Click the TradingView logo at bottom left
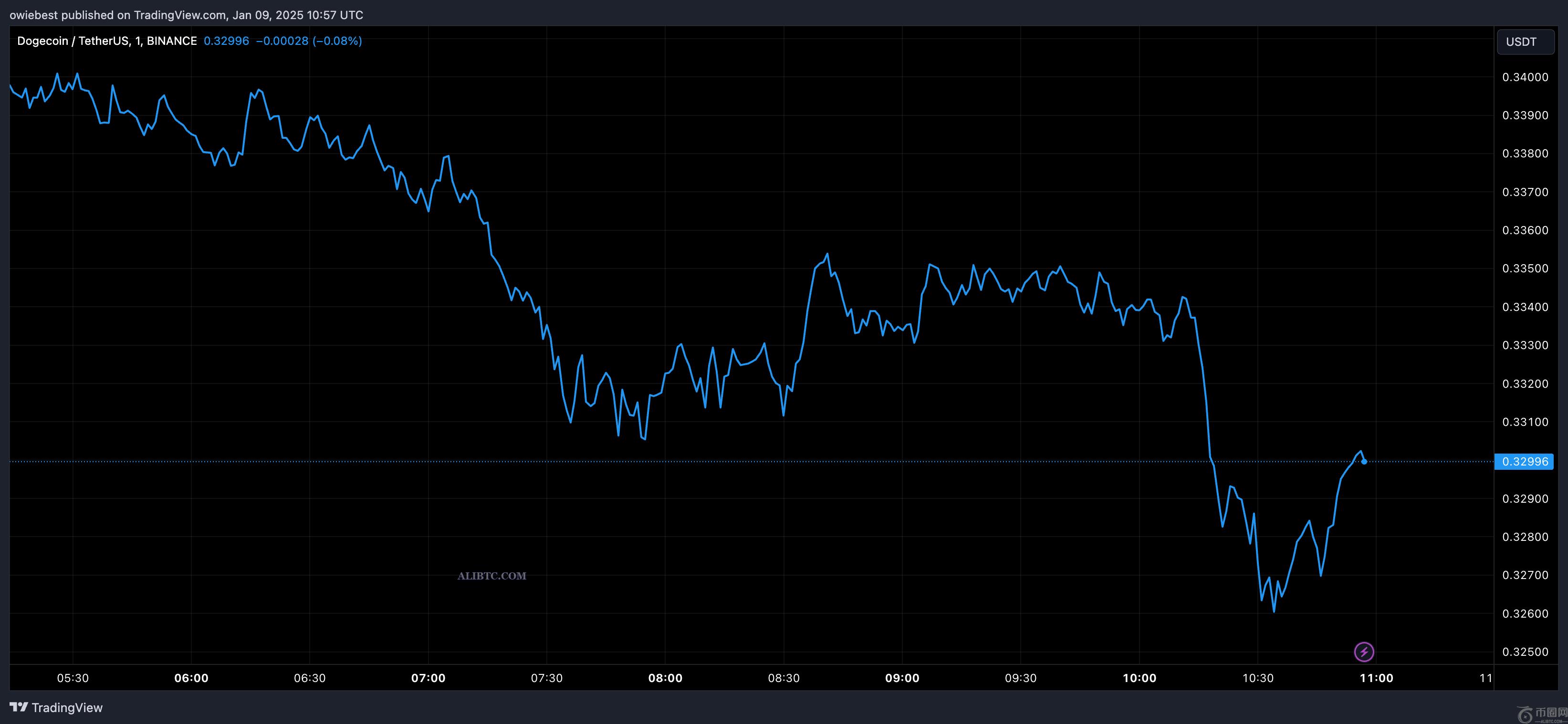This screenshot has width=1568, height=724. click(56, 708)
